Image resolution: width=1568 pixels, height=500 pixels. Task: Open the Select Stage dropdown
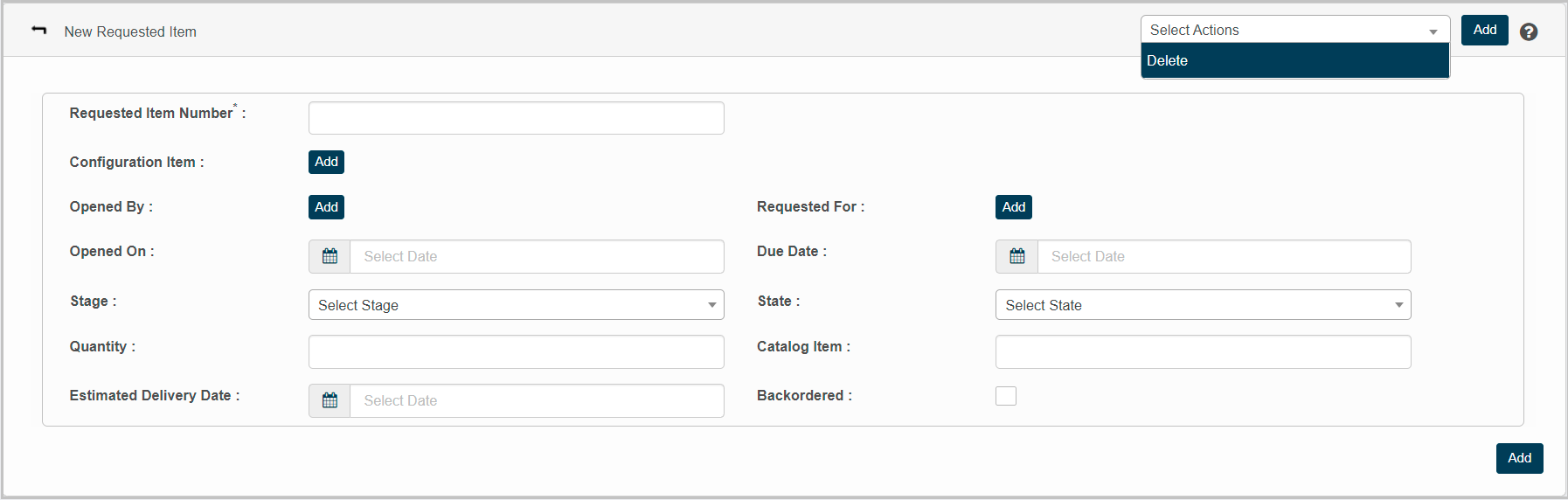point(516,305)
